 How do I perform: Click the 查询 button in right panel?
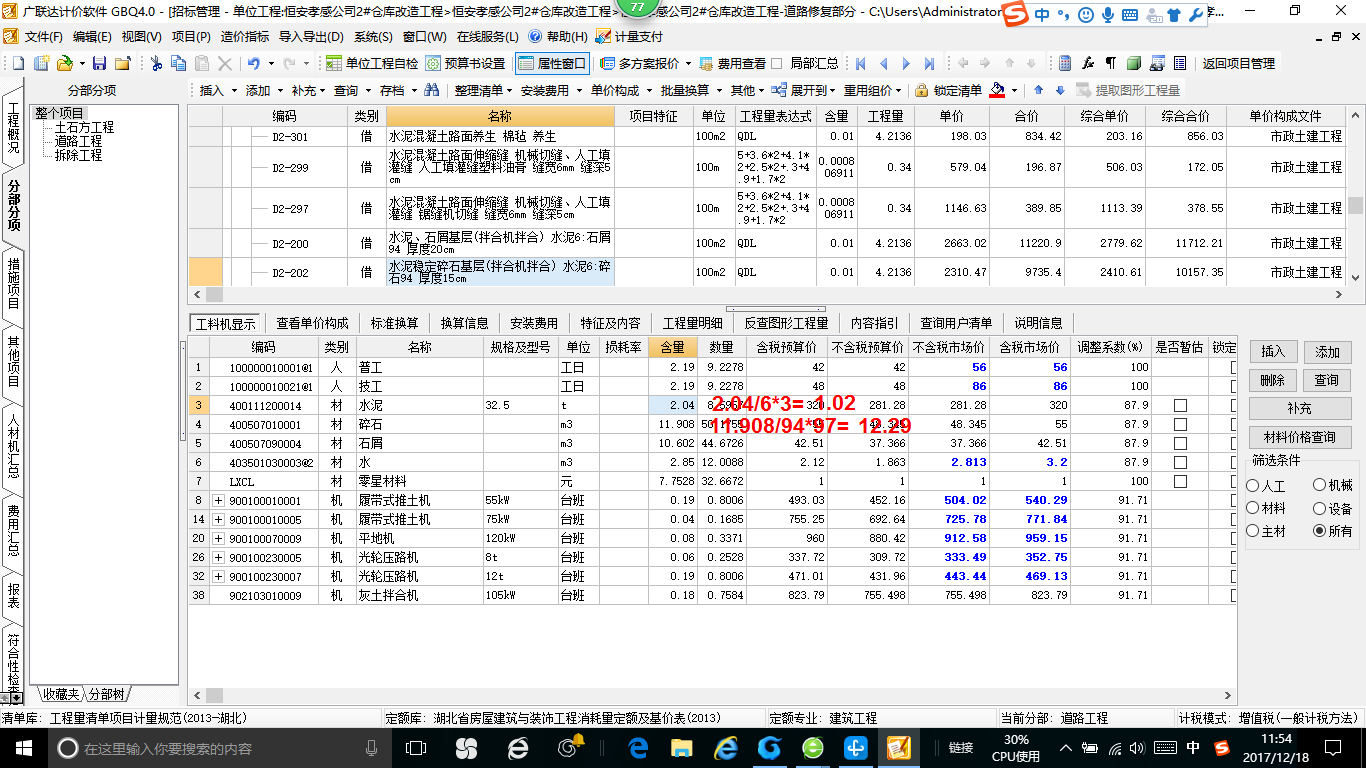(x=1327, y=380)
